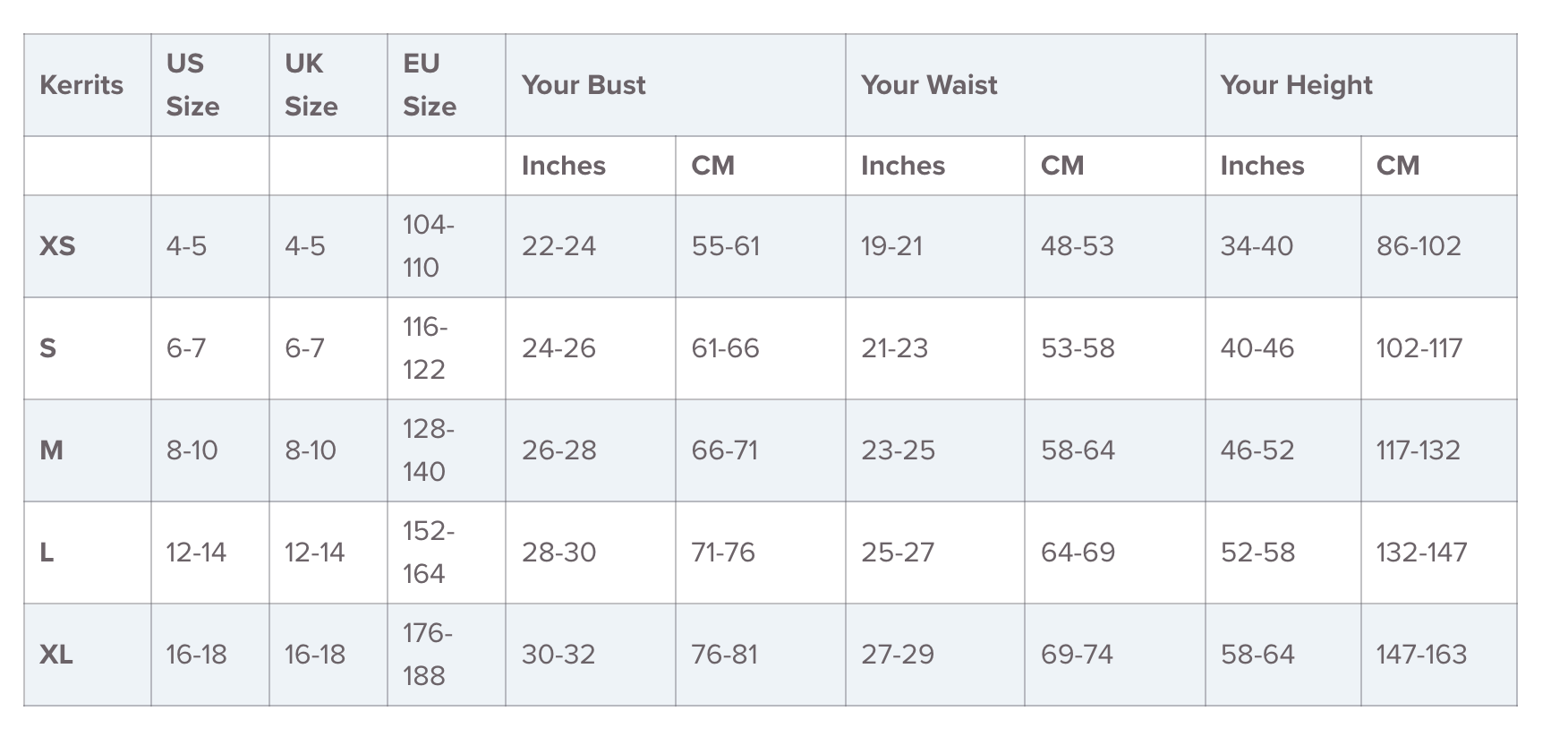Select the XL size row label

(56, 655)
